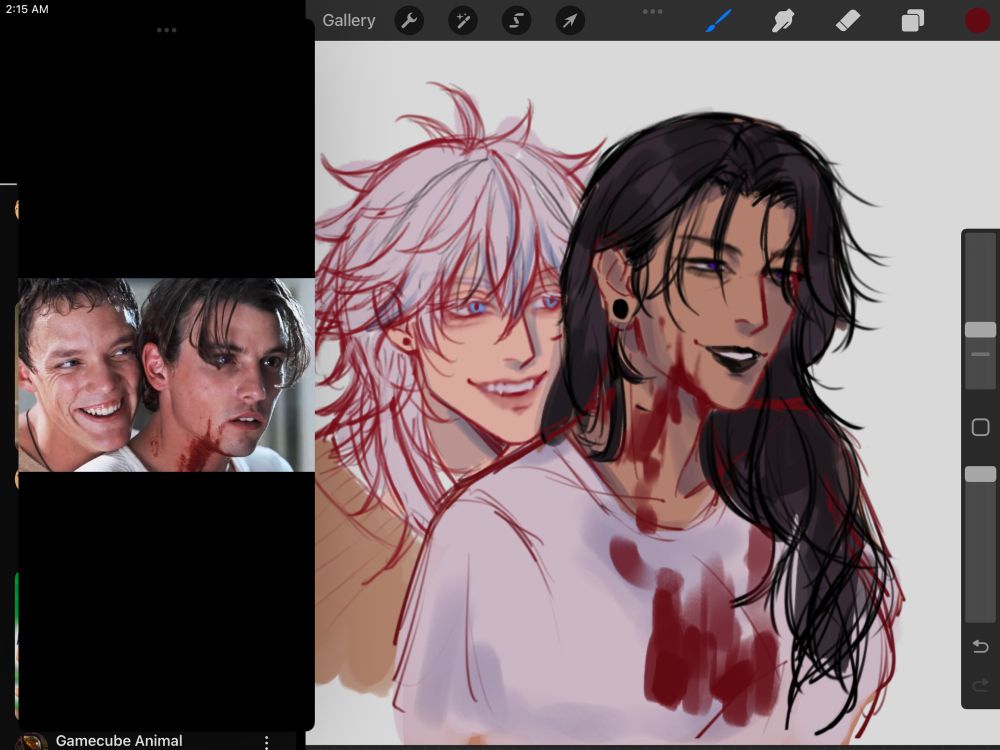Open the reference photo of two men
Image resolution: width=1000 pixels, height=750 pixels.
(166, 375)
